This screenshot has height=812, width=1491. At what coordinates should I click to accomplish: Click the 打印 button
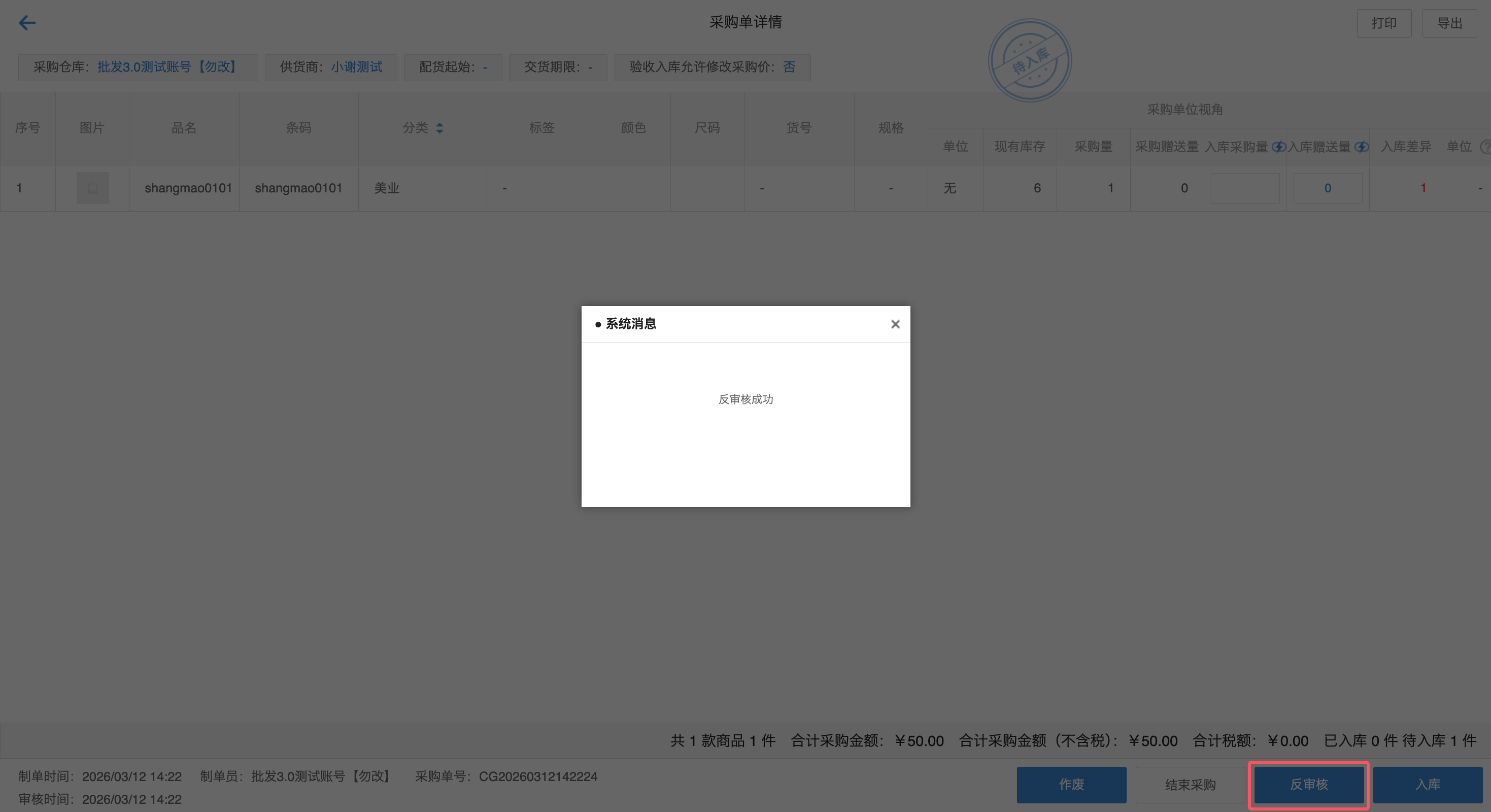(1383, 23)
